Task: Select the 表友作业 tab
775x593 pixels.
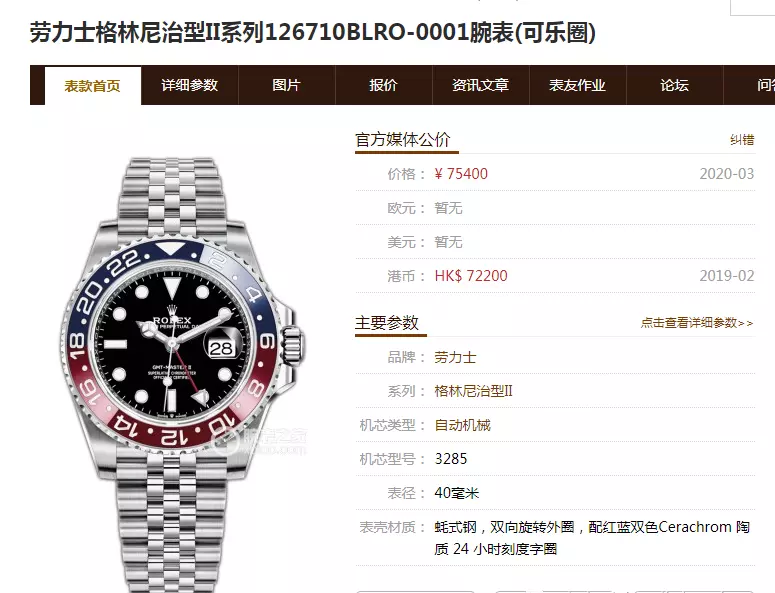Action: click(577, 85)
